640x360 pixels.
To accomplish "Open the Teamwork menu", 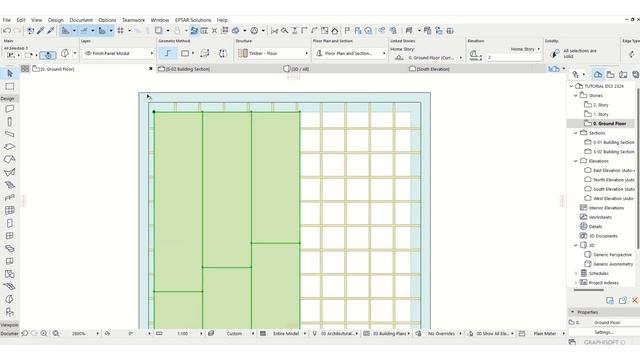I will tap(133, 20).
